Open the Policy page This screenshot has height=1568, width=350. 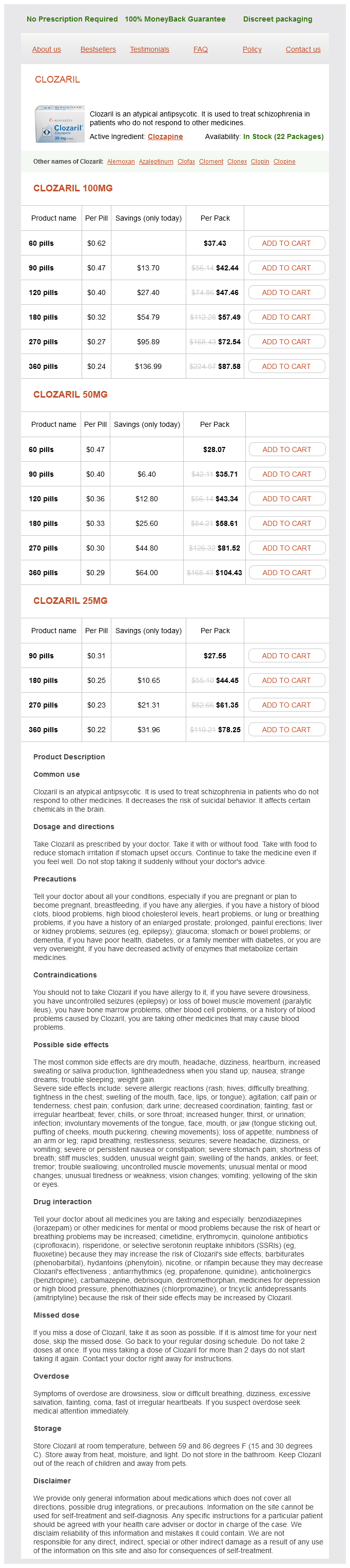click(252, 49)
